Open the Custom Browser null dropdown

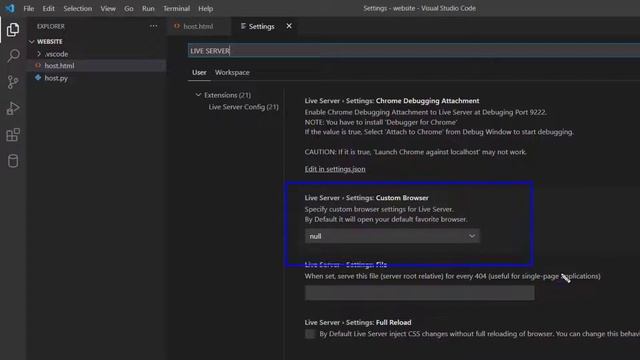392,236
